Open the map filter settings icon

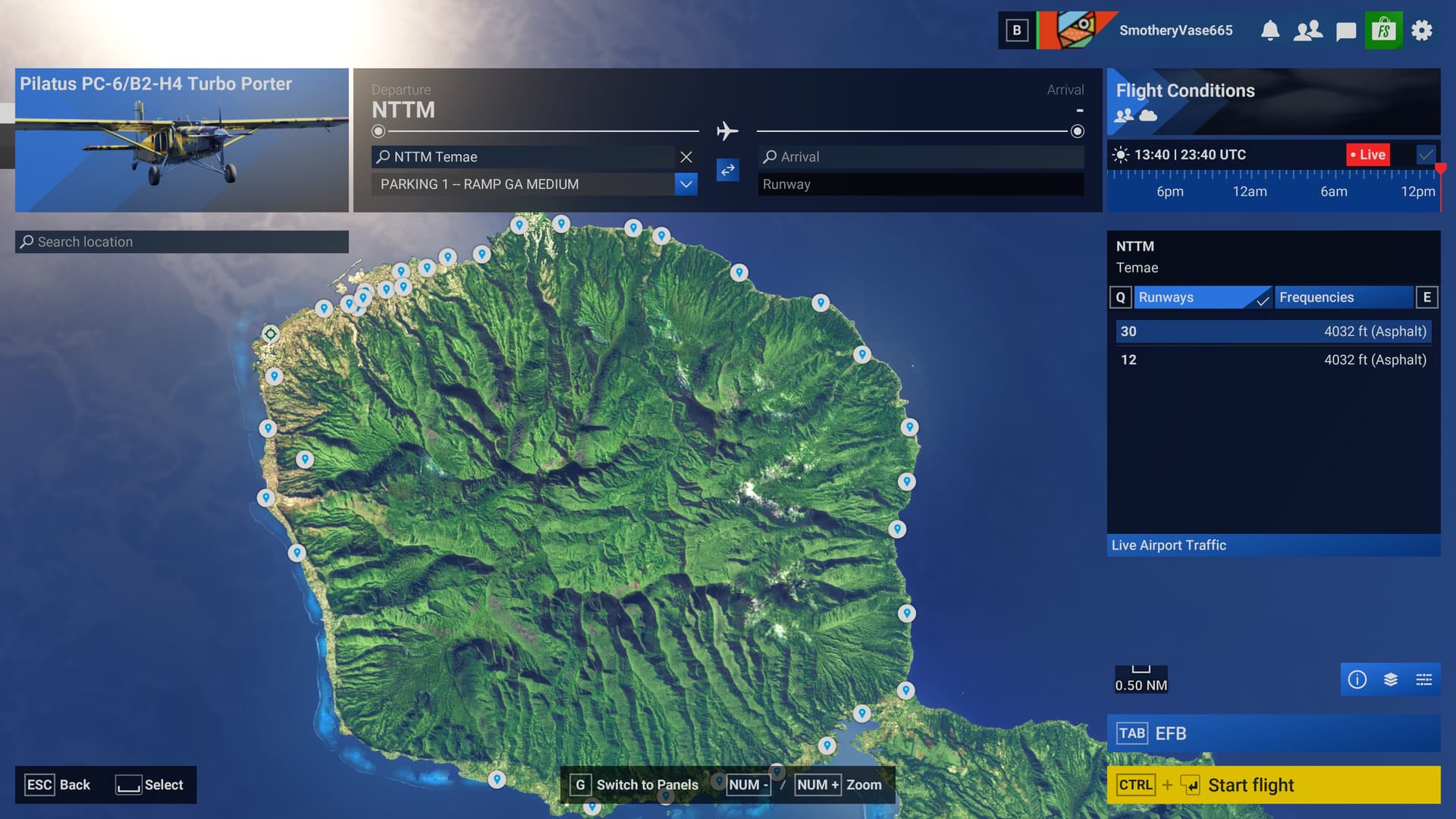click(1424, 679)
